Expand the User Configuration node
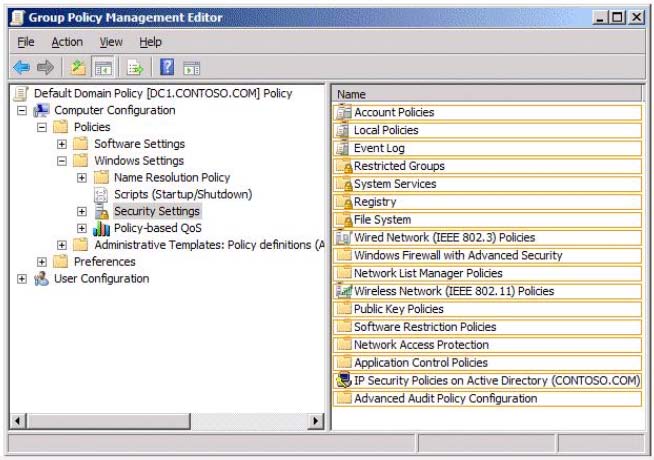The height and width of the screenshot is (460, 654). click(x=22, y=279)
